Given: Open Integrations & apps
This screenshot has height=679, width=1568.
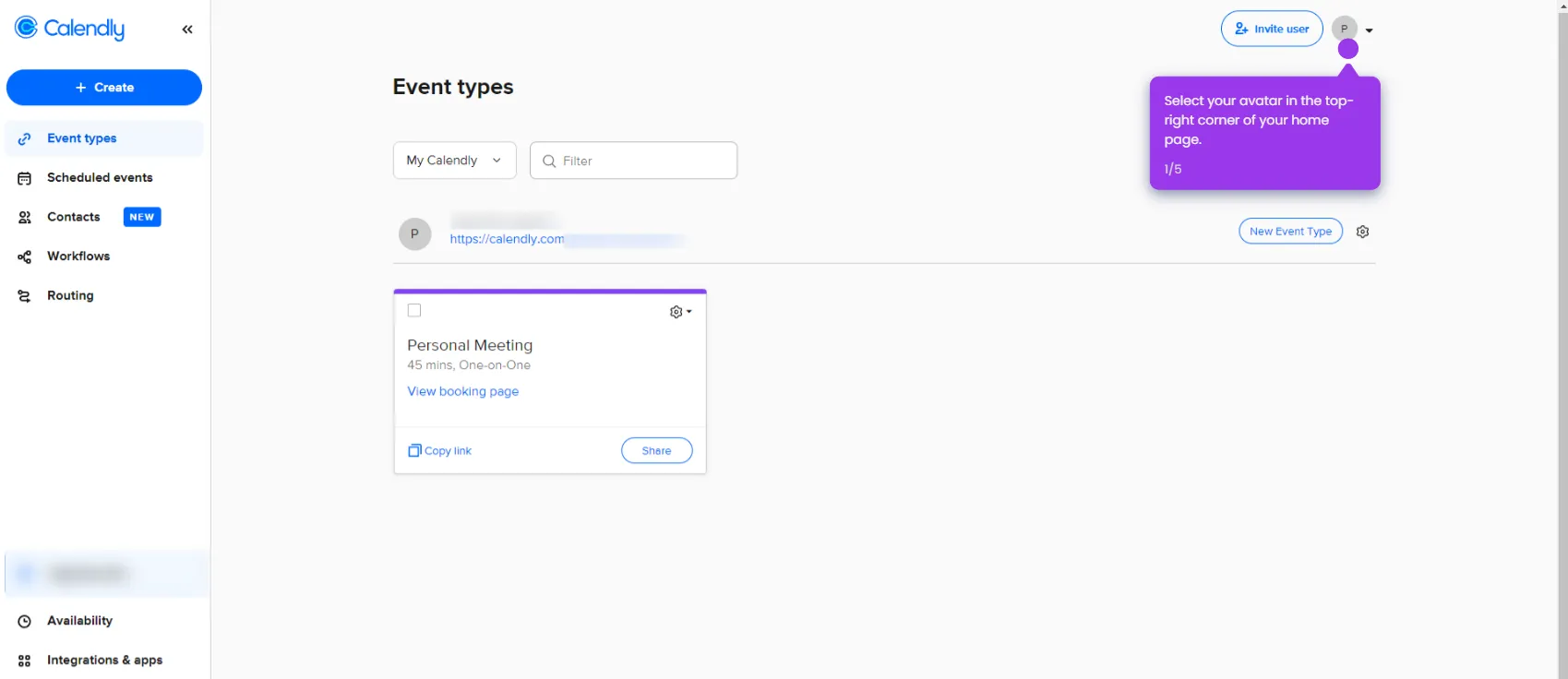Looking at the screenshot, I should (x=104, y=661).
